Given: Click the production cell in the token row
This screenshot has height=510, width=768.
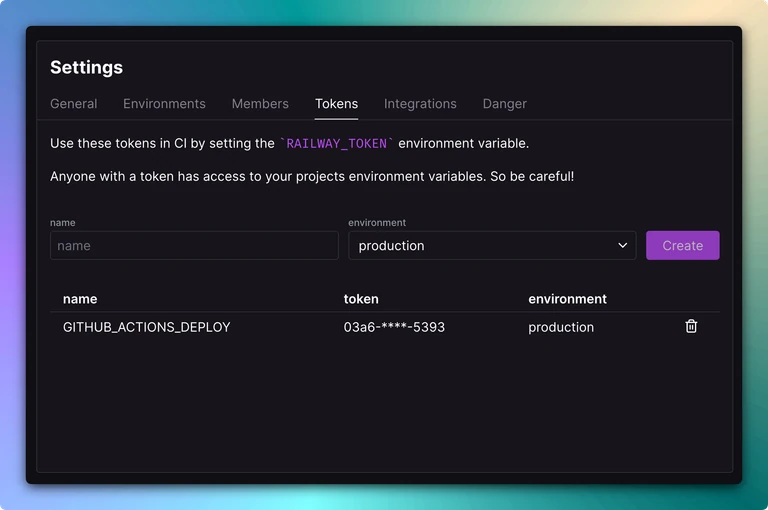Looking at the screenshot, I should pos(561,327).
